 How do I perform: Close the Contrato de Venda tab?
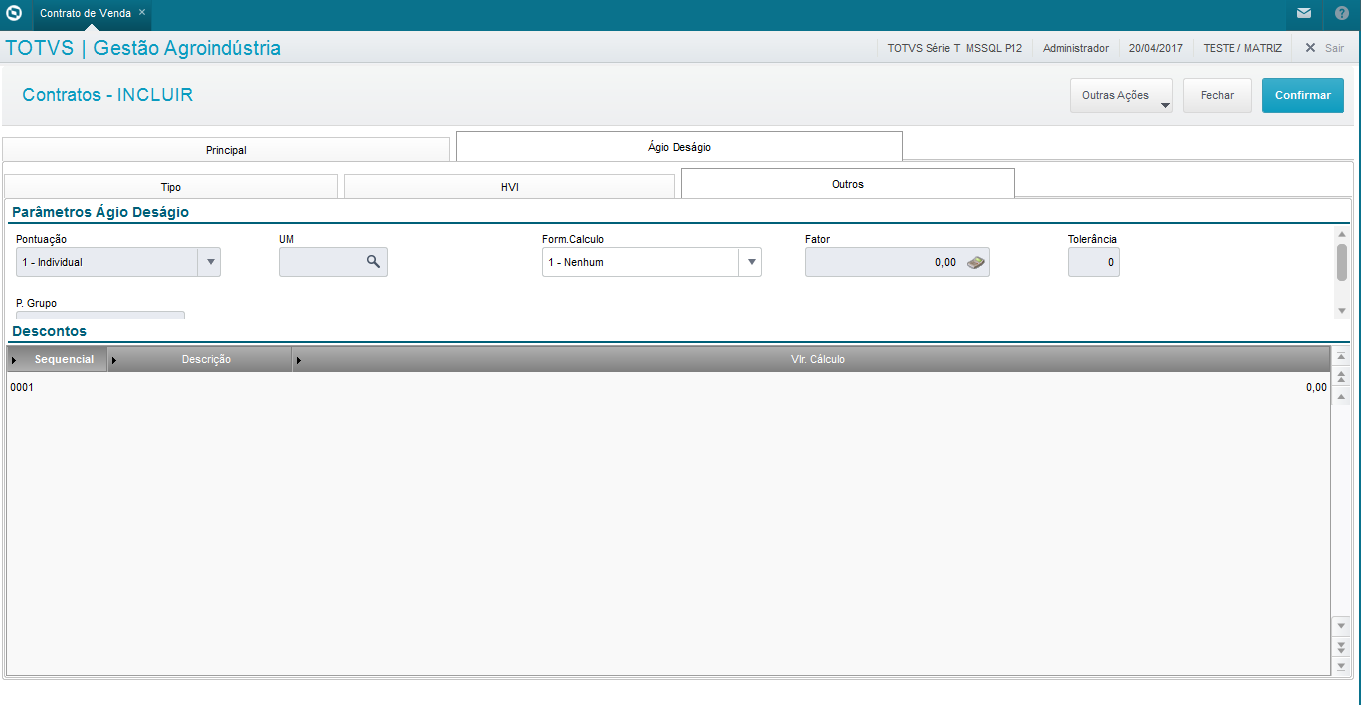pyautogui.click(x=142, y=12)
